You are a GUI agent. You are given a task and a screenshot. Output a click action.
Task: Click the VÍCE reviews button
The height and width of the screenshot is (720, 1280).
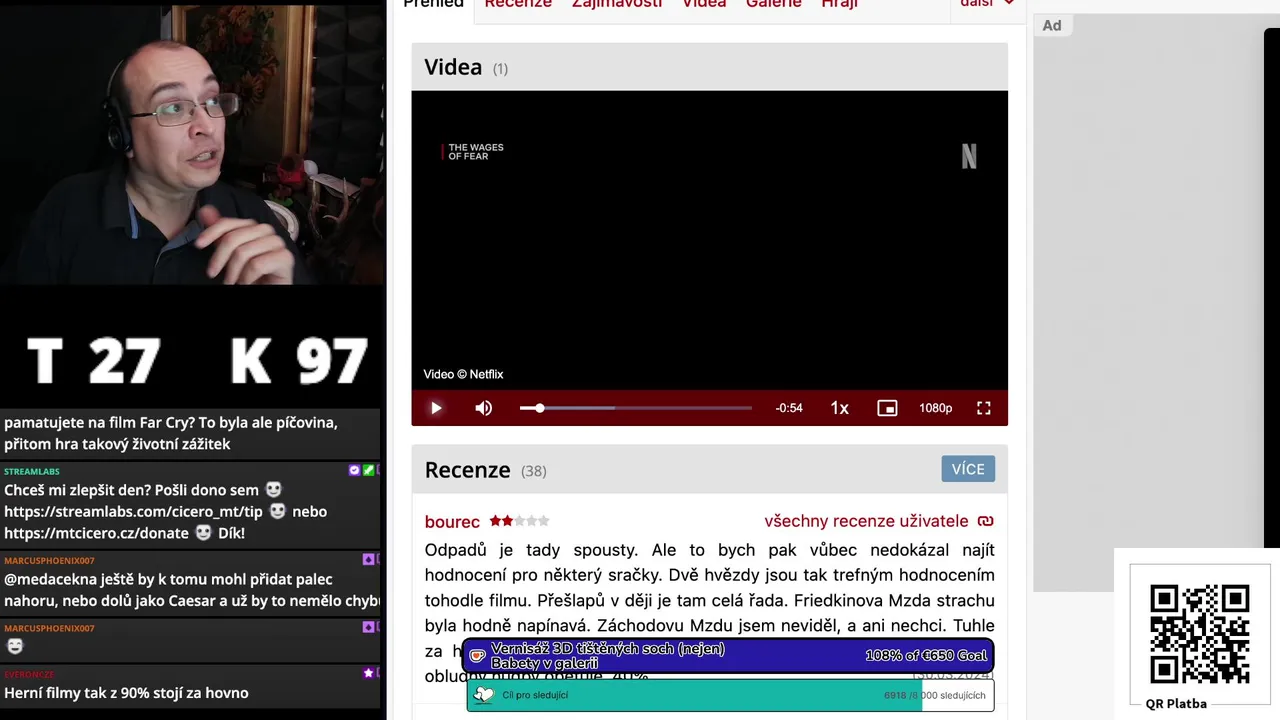[968, 469]
